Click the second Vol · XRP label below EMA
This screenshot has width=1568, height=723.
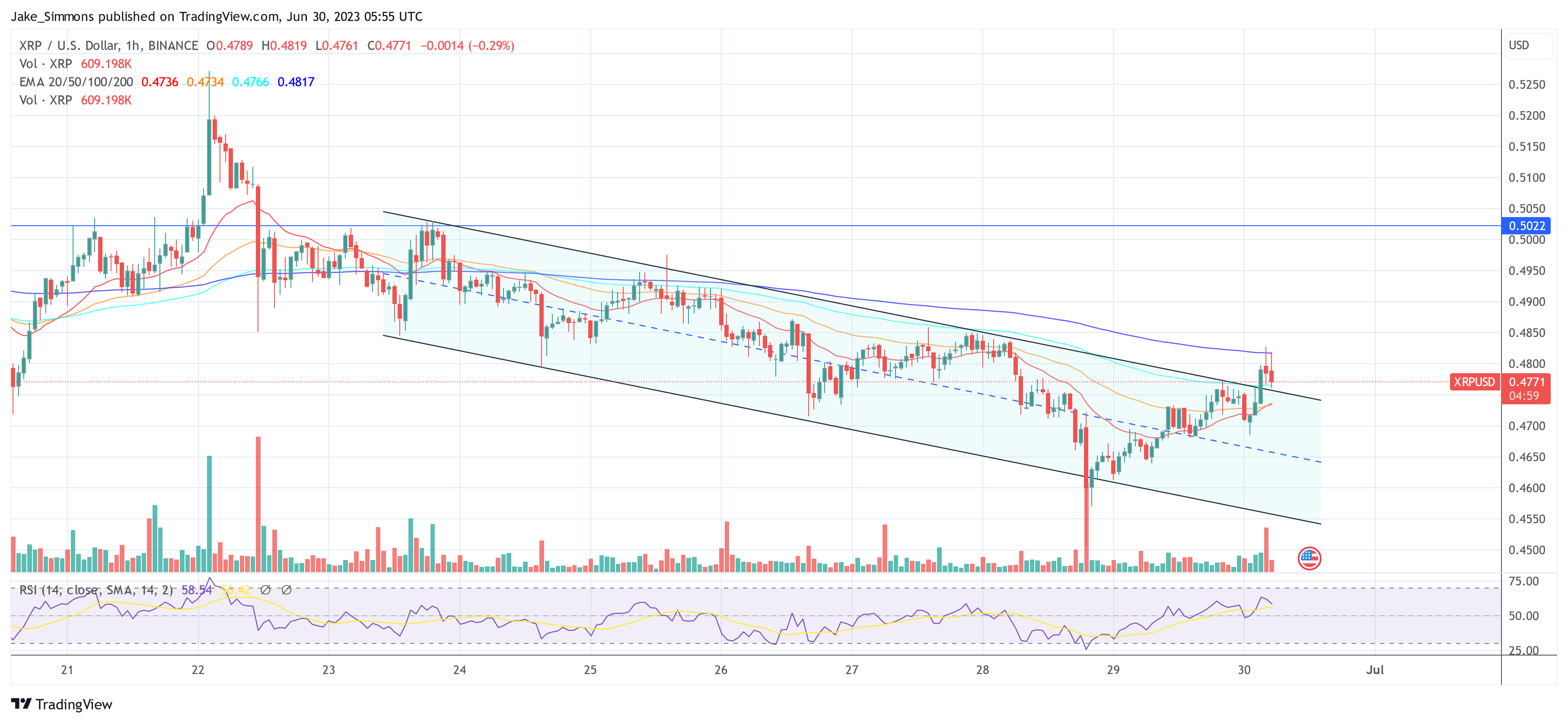point(46,100)
